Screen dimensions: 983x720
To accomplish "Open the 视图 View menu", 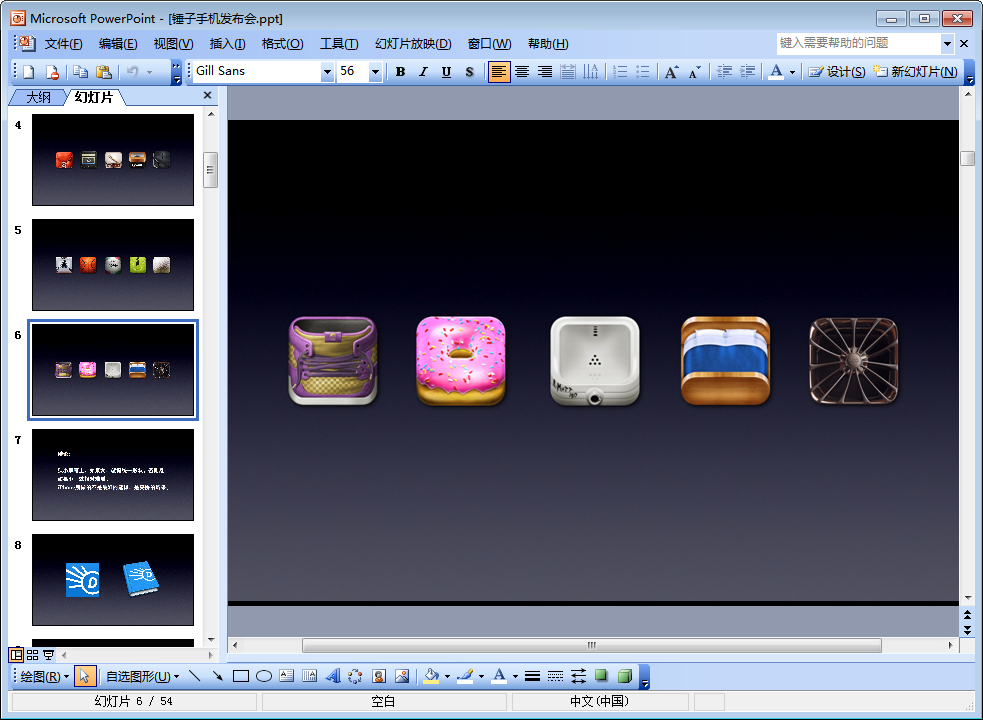I will click(173, 44).
